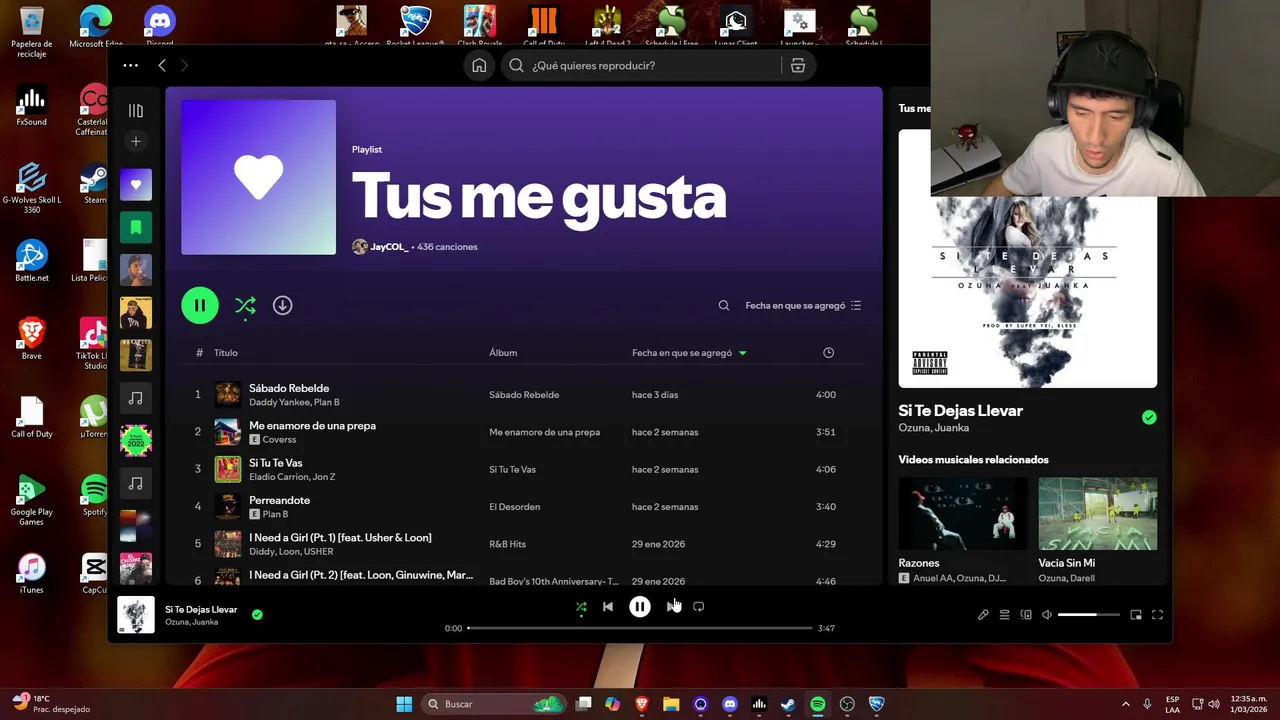This screenshot has height=720, width=1280.
Task: Toggle repeat mode
Action: pyautogui.click(x=699, y=607)
